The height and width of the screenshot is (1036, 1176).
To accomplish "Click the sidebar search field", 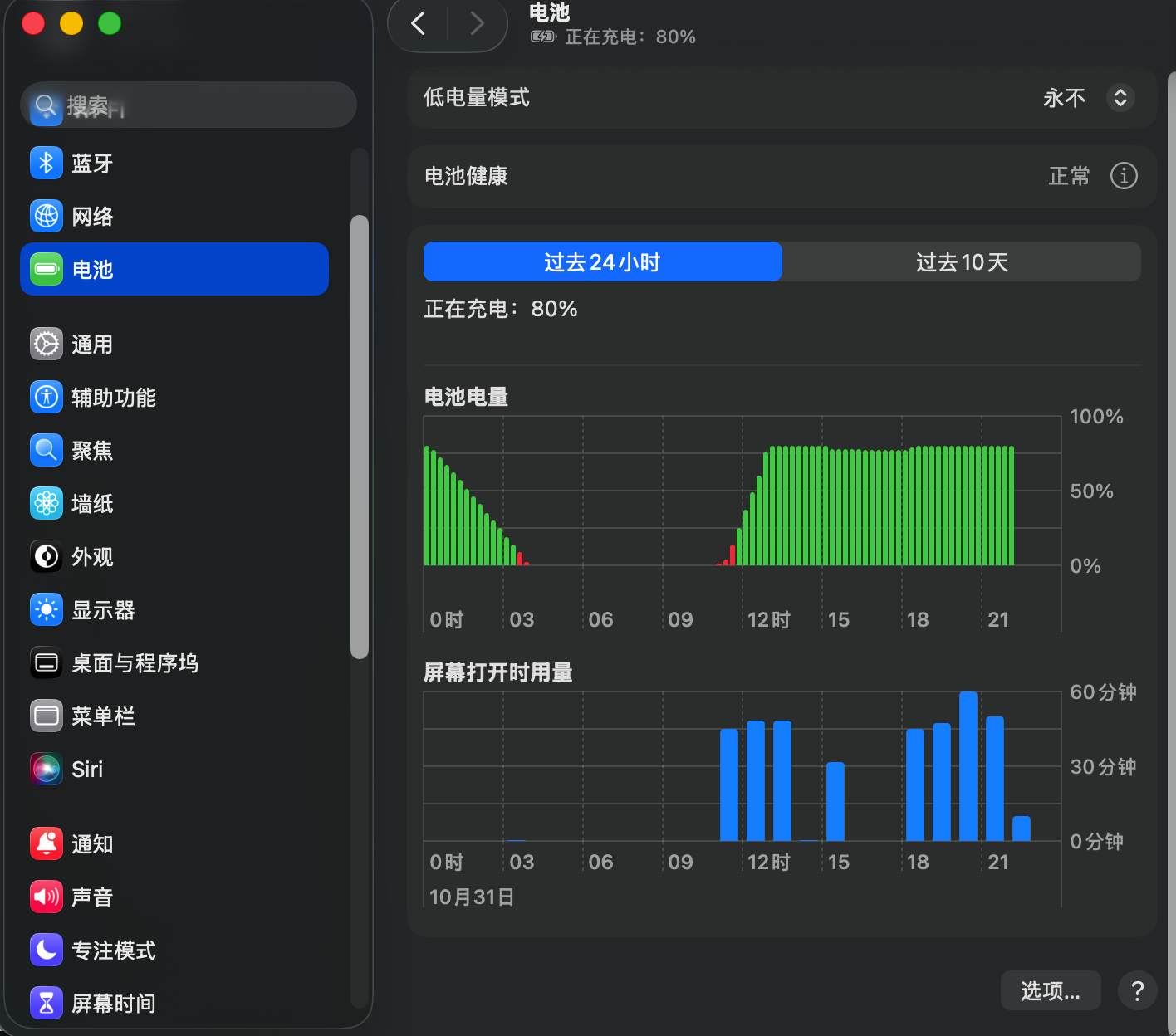I will (189, 105).
